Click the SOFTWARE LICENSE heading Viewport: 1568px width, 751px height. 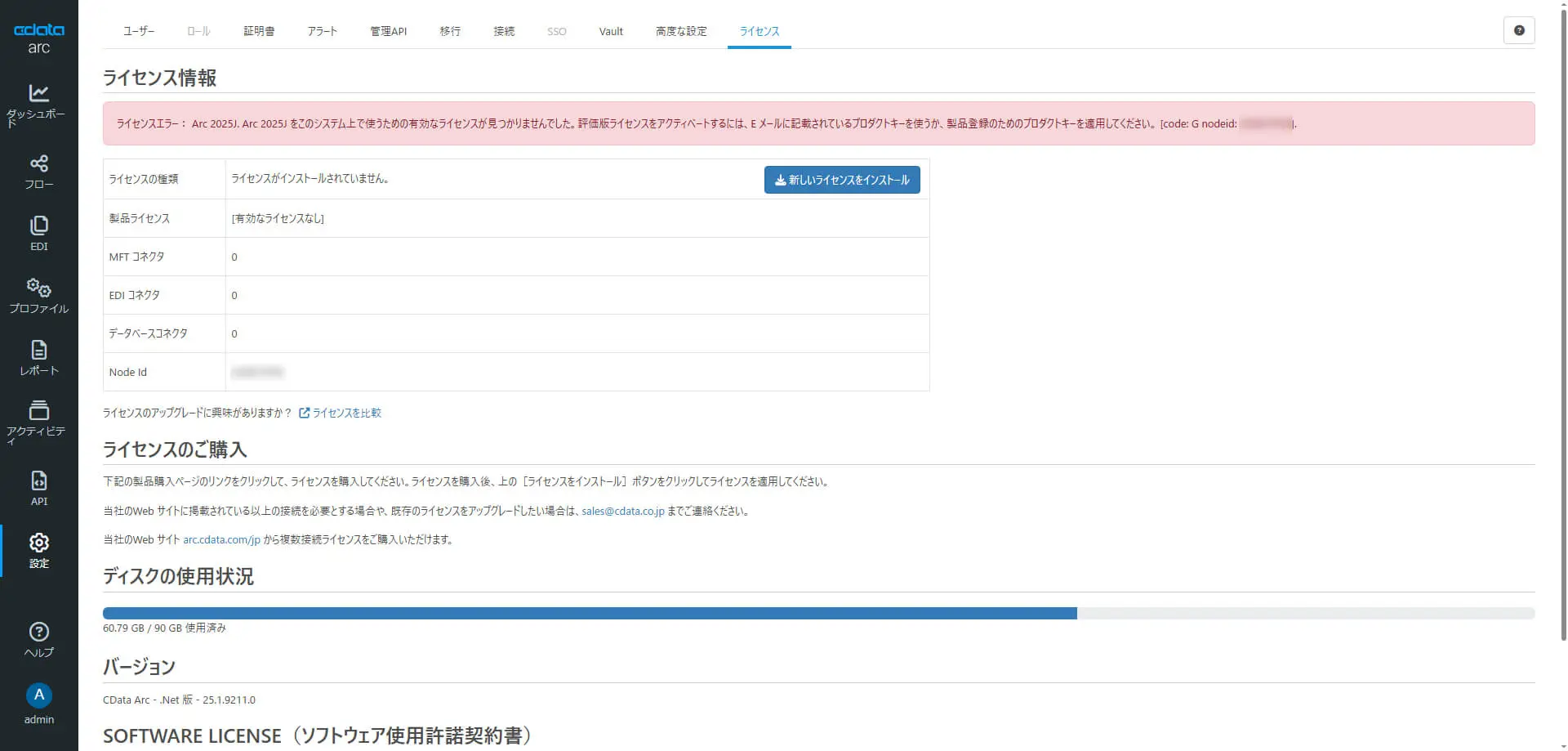click(x=318, y=735)
